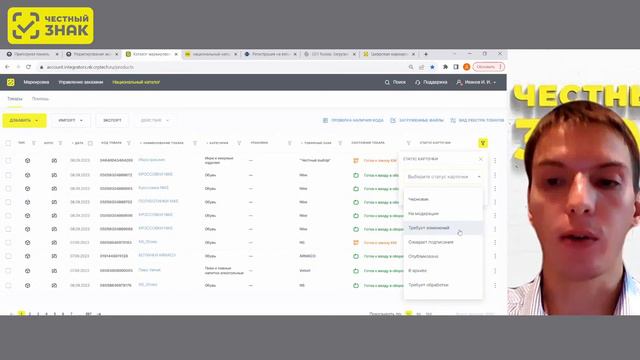Check the Честный выбор row checkbox
This screenshot has width=640, height=360.
click(8, 161)
